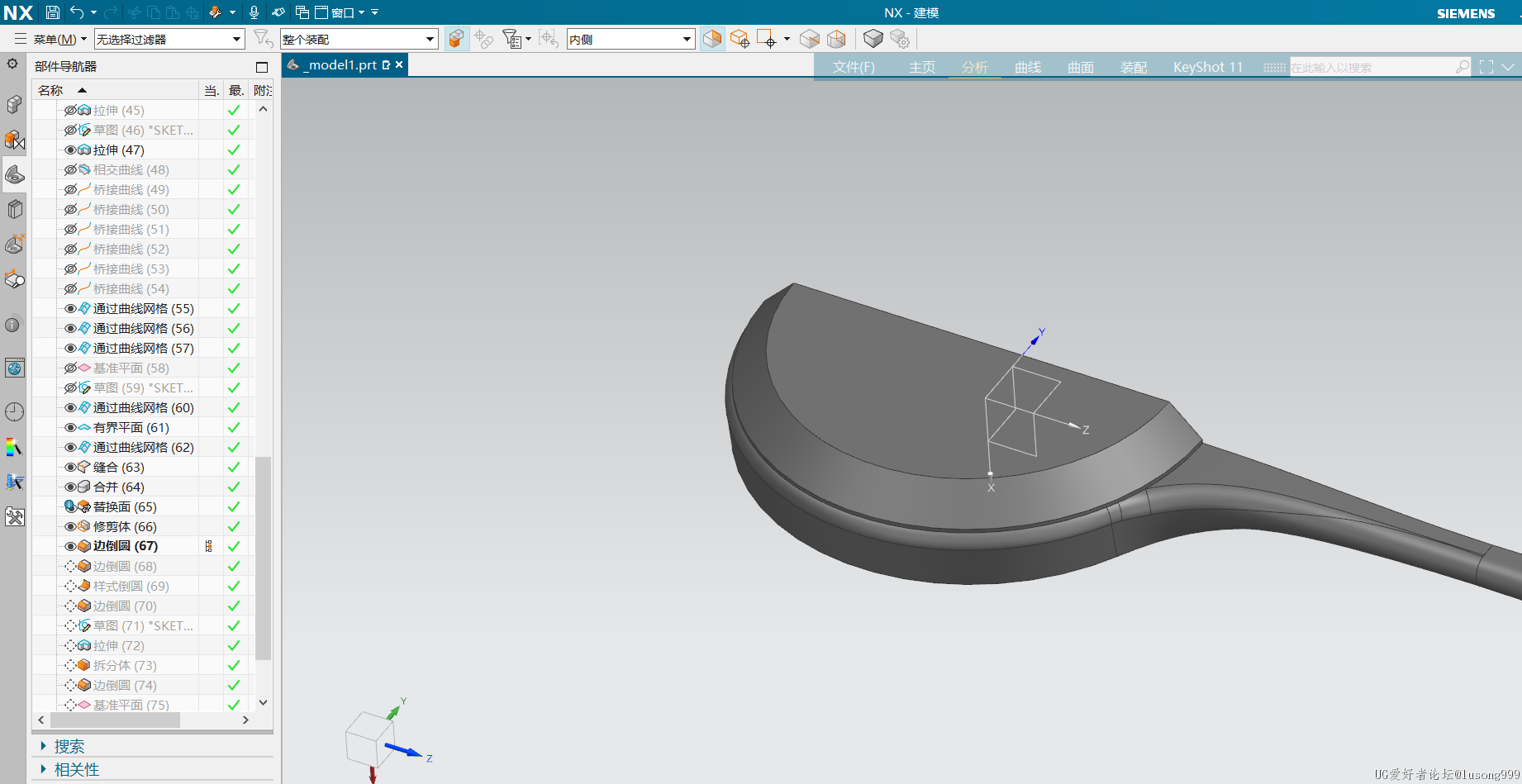The width and height of the screenshot is (1522, 784).
Task: Toggle full screen icon at top right
Action: [1486, 67]
